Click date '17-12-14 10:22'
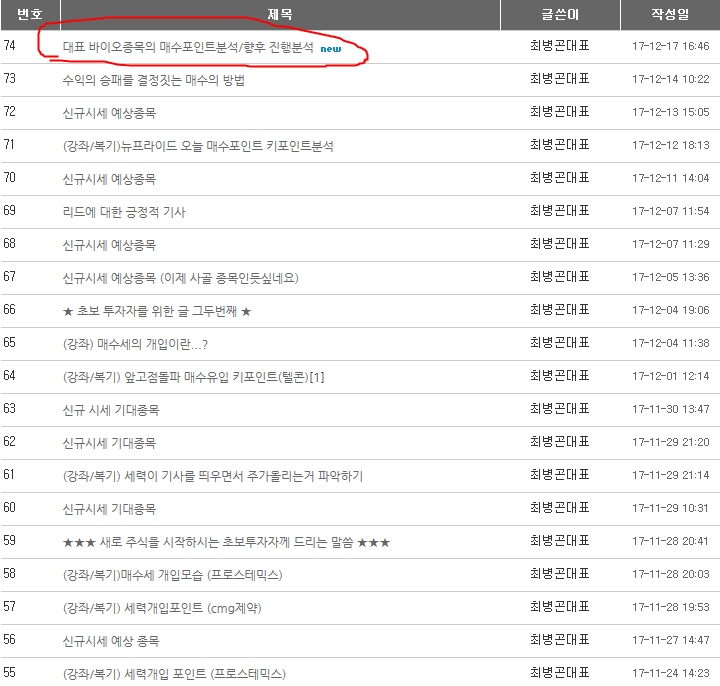This screenshot has height=686, width=720. click(x=670, y=79)
